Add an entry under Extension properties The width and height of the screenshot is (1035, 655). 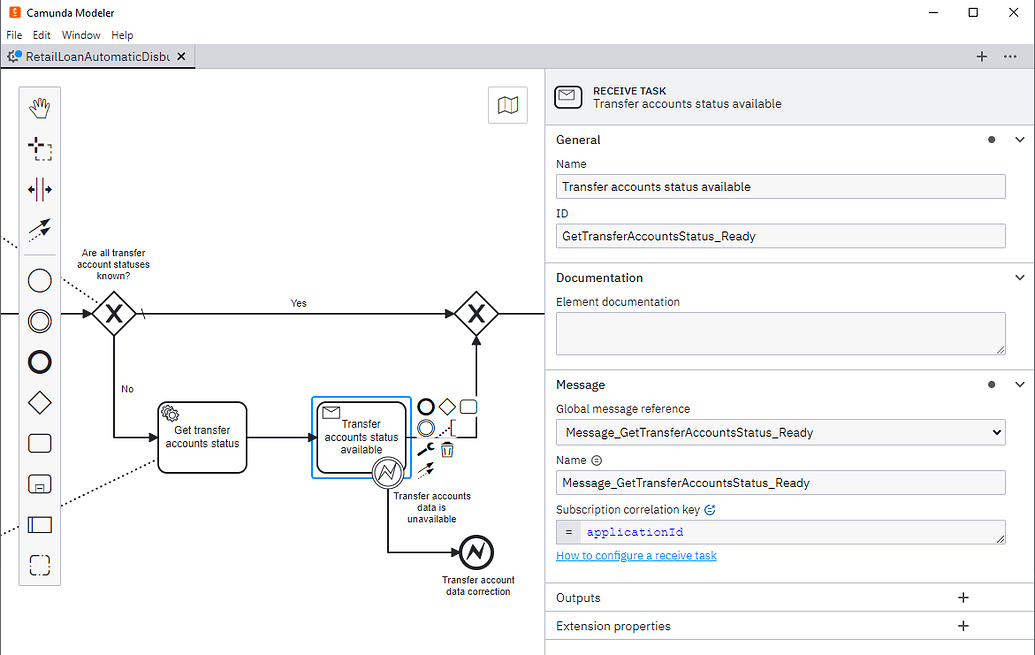[x=963, y=625]
